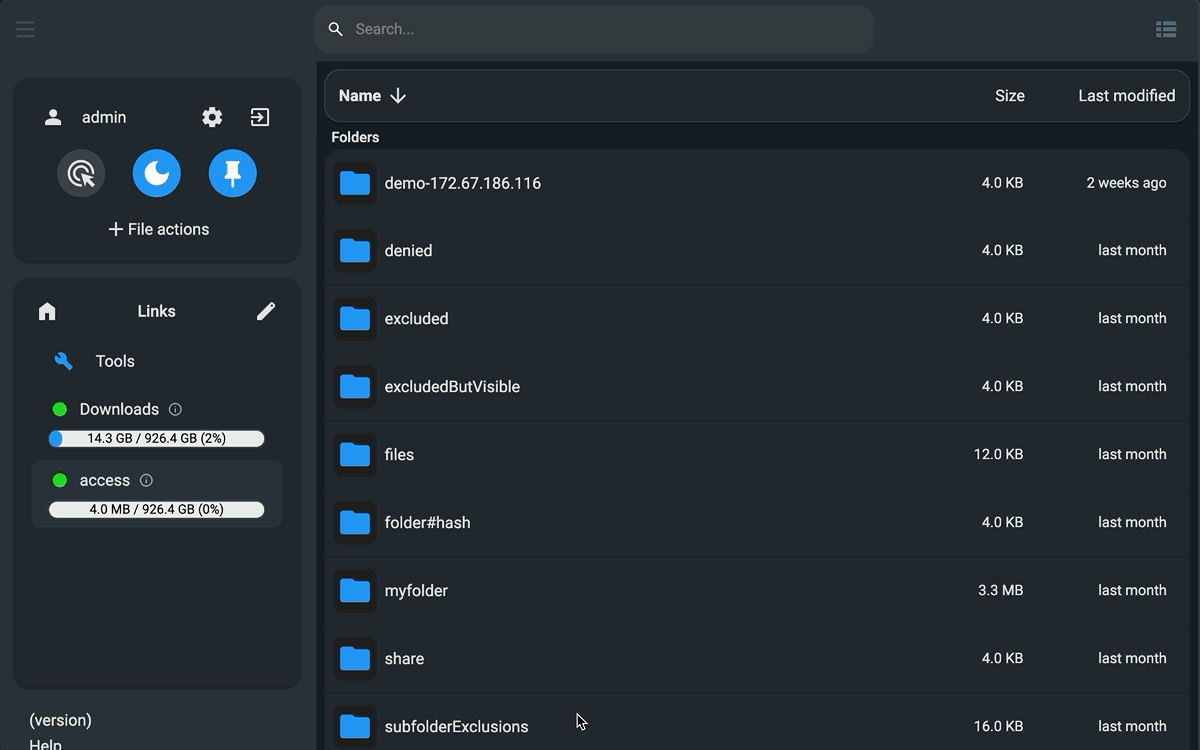Image resolution: width=1200 pixels, height=750 pixels.
Task: Click folder icon of excluded
Action: point(355,319)
